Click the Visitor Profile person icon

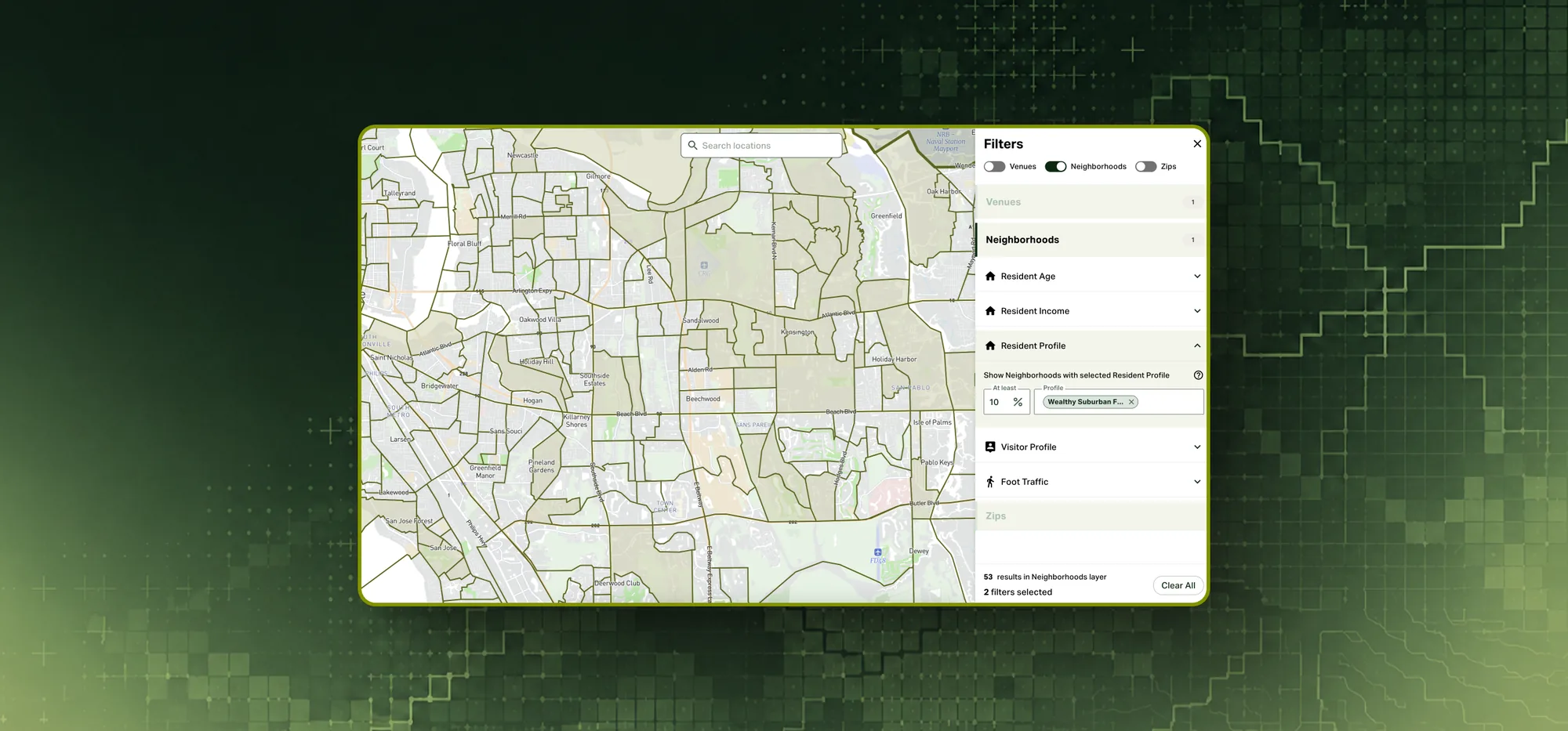(990, 447)
